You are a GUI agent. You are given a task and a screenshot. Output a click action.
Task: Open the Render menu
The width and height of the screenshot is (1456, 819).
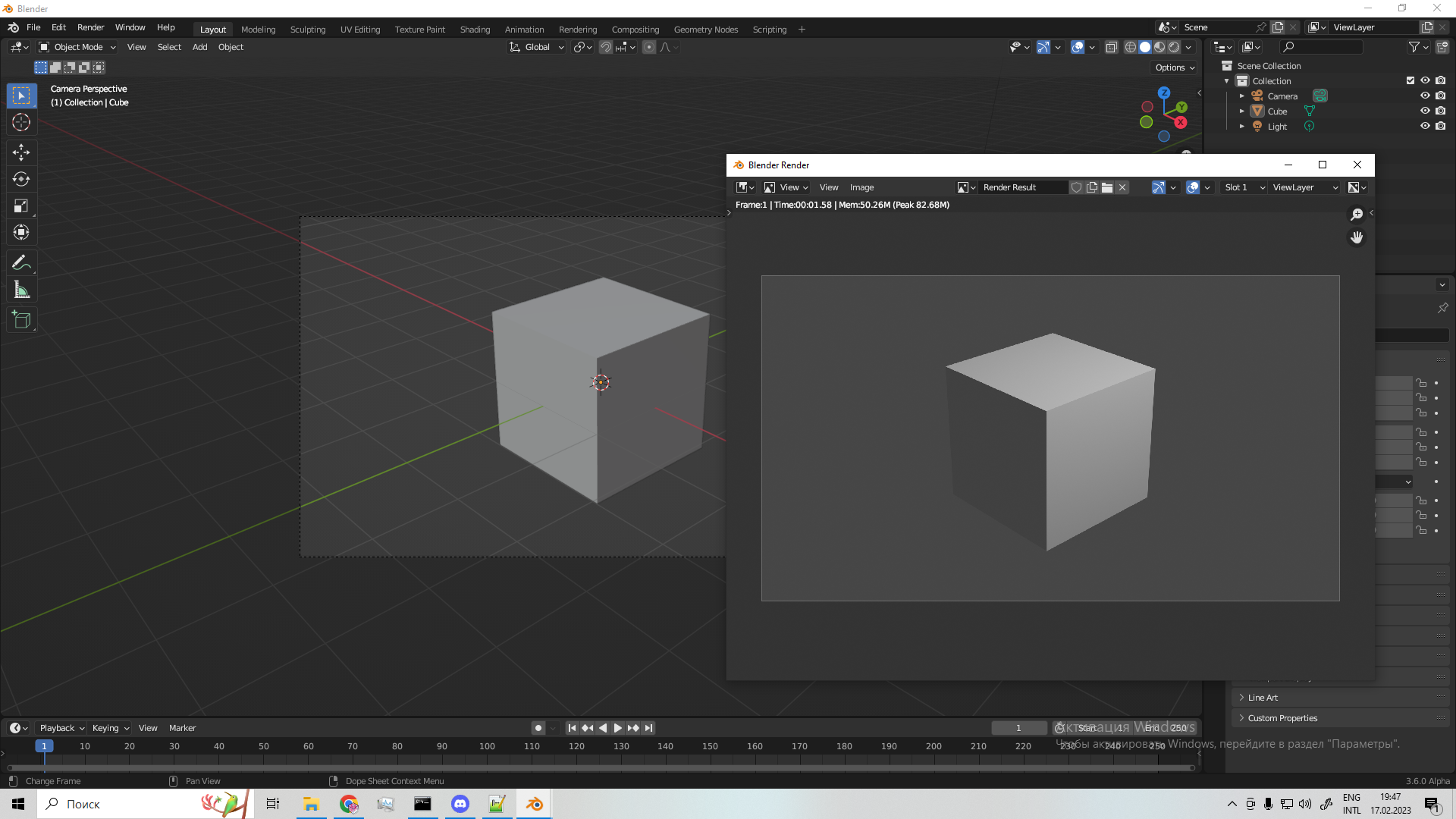tap(90, 27)
